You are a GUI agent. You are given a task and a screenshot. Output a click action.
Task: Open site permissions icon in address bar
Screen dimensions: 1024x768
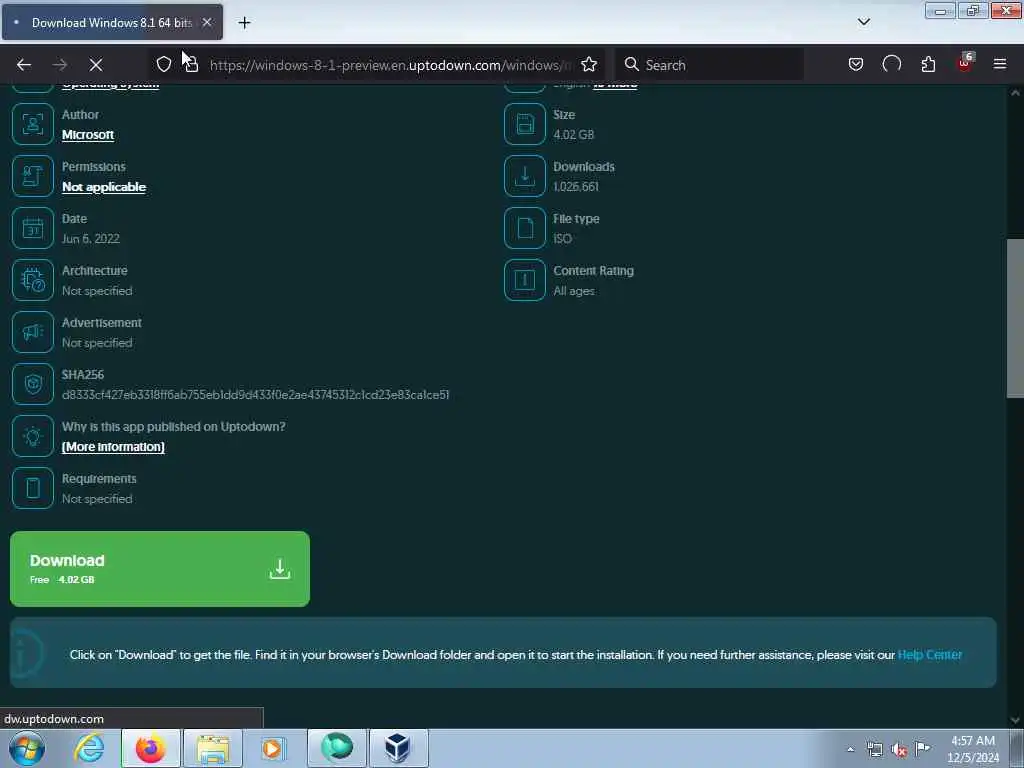coord(191,64)
